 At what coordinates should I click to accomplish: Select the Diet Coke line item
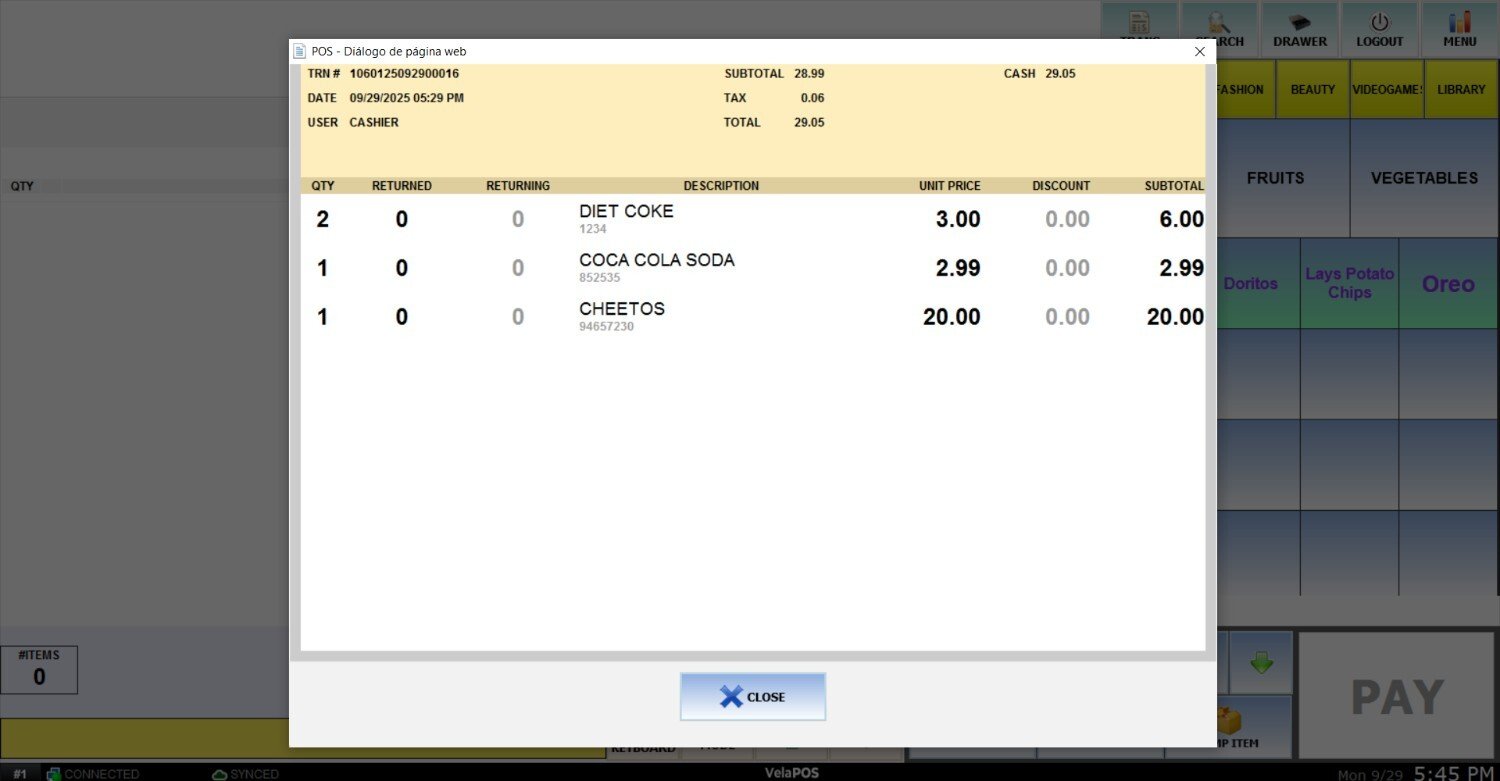(626, 218)
